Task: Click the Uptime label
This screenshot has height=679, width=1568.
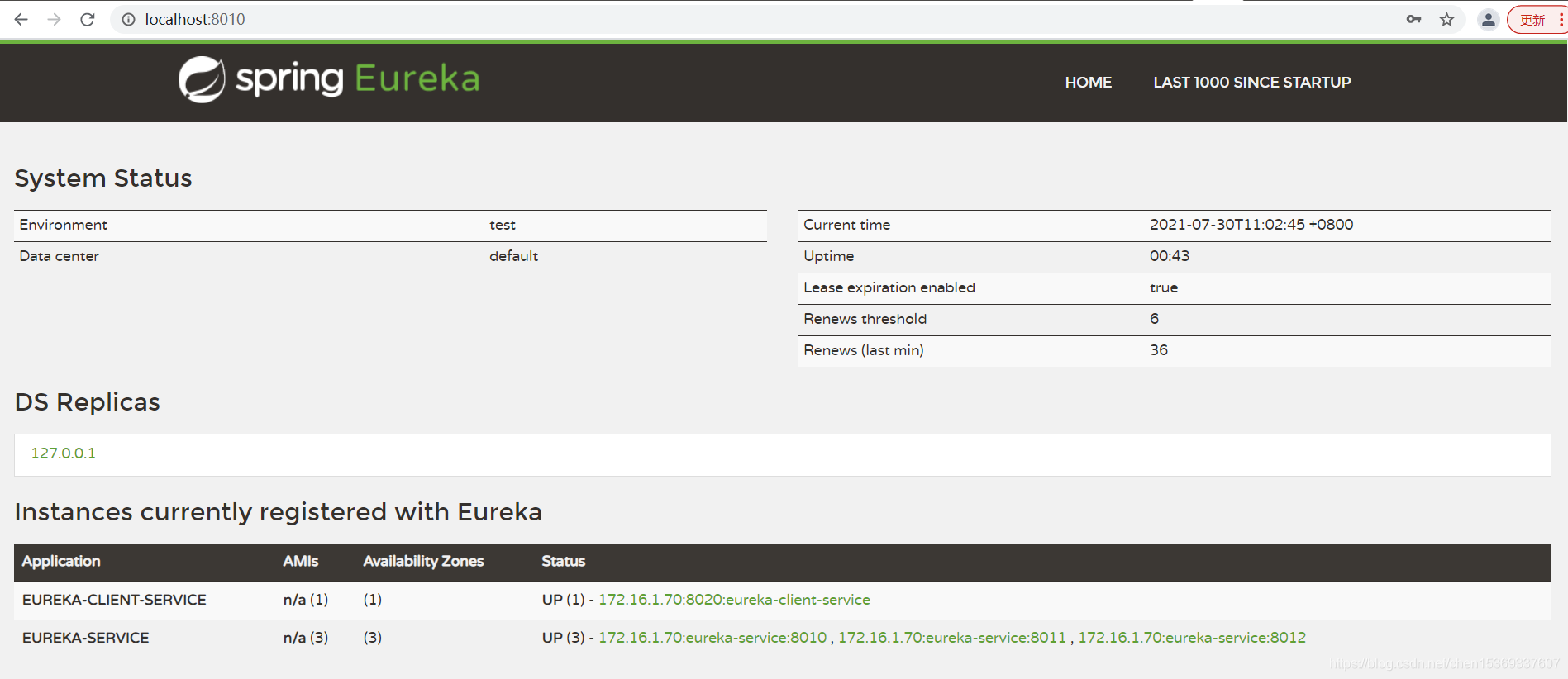Action: click(829, 256)
